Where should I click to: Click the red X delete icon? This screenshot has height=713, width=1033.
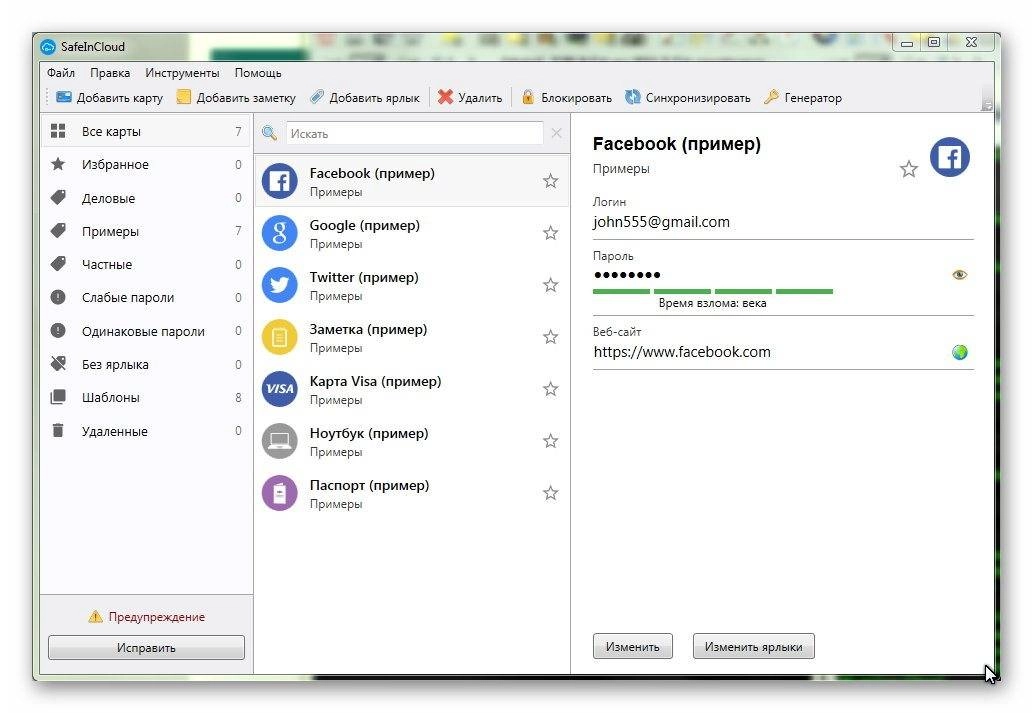(445, 97)
